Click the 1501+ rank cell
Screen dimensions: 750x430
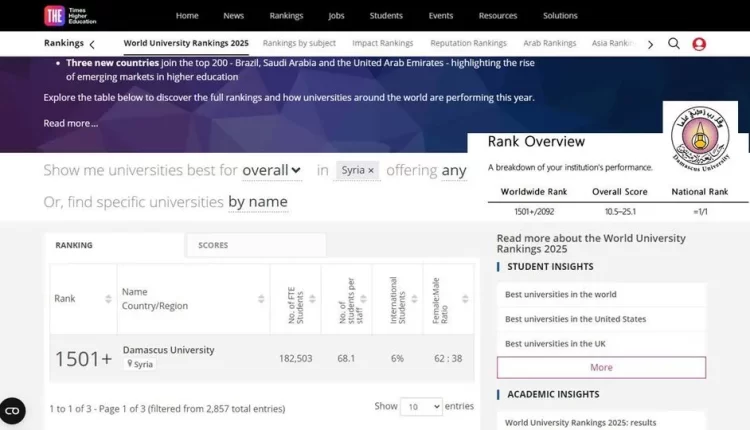(84, 359)
